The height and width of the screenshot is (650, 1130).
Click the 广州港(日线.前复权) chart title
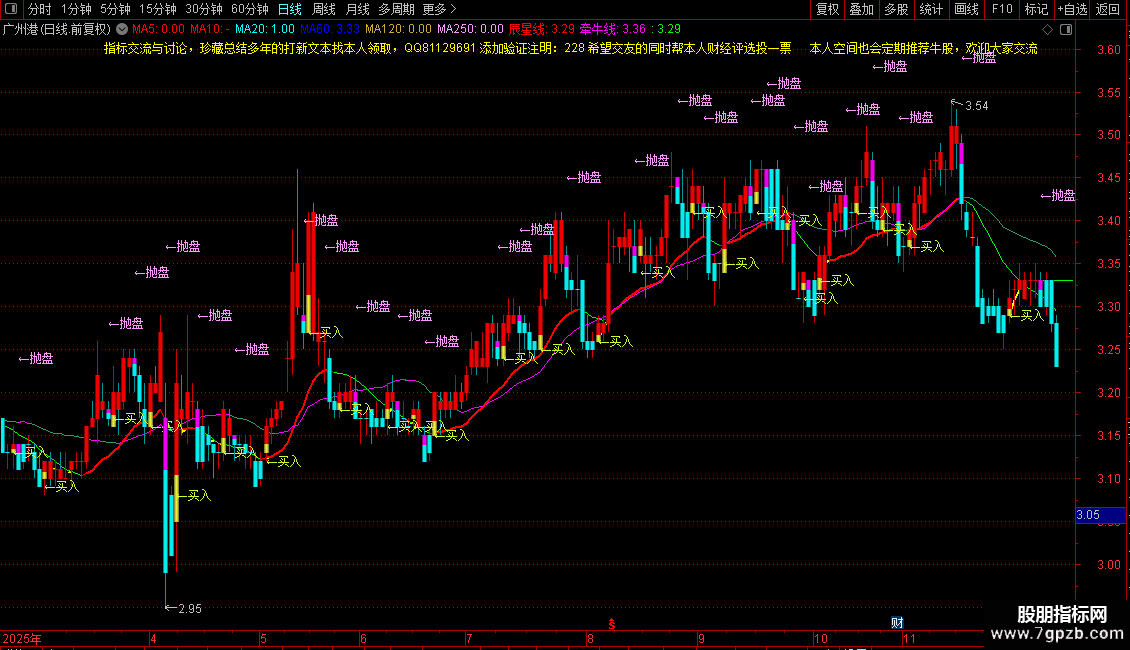pyautogui.click(x=56, y=29)
